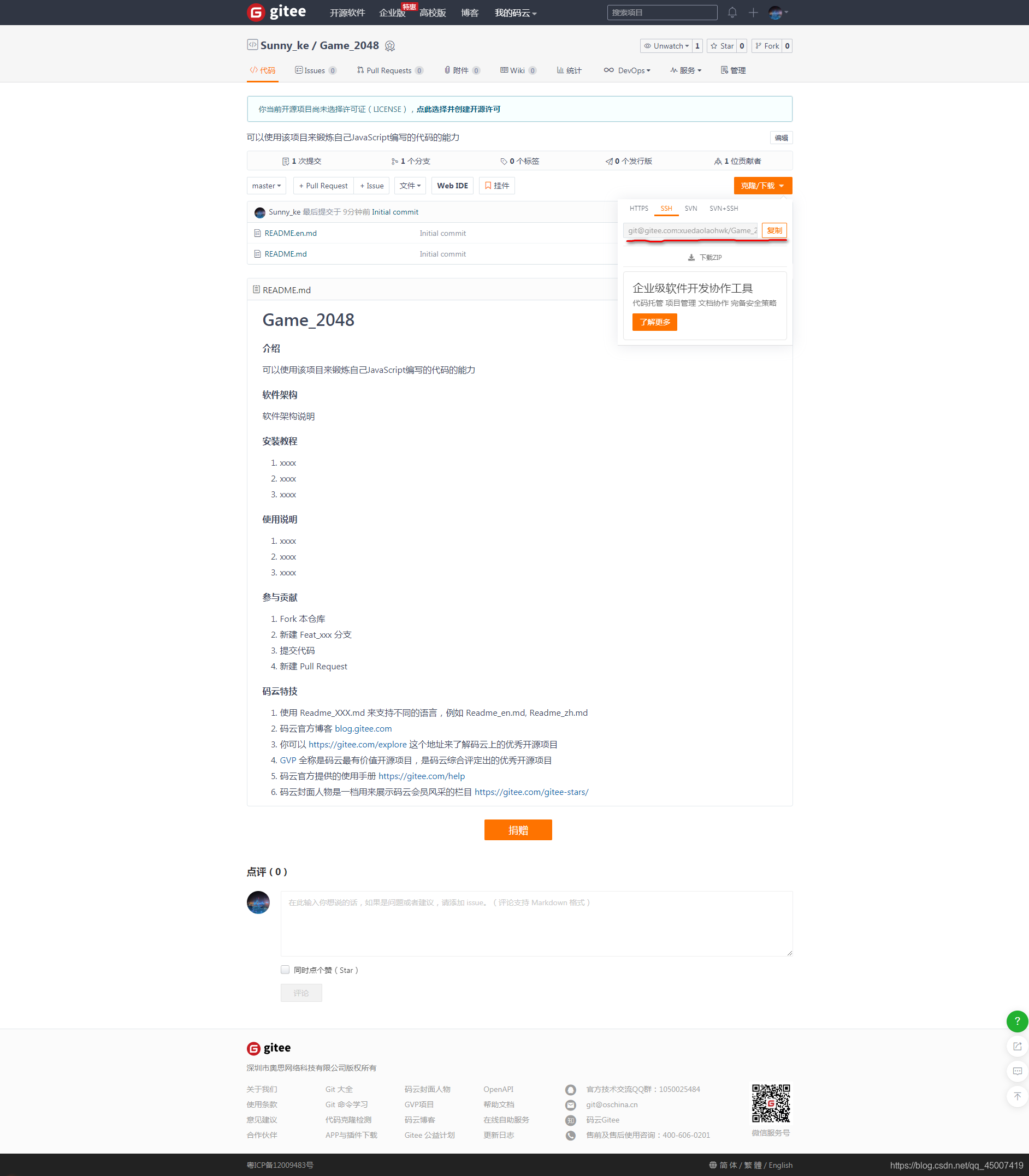Expand the Unwatch dropdown
Image resolution: width=1029 pixels, height=1176 pixels.
(666, 46)
